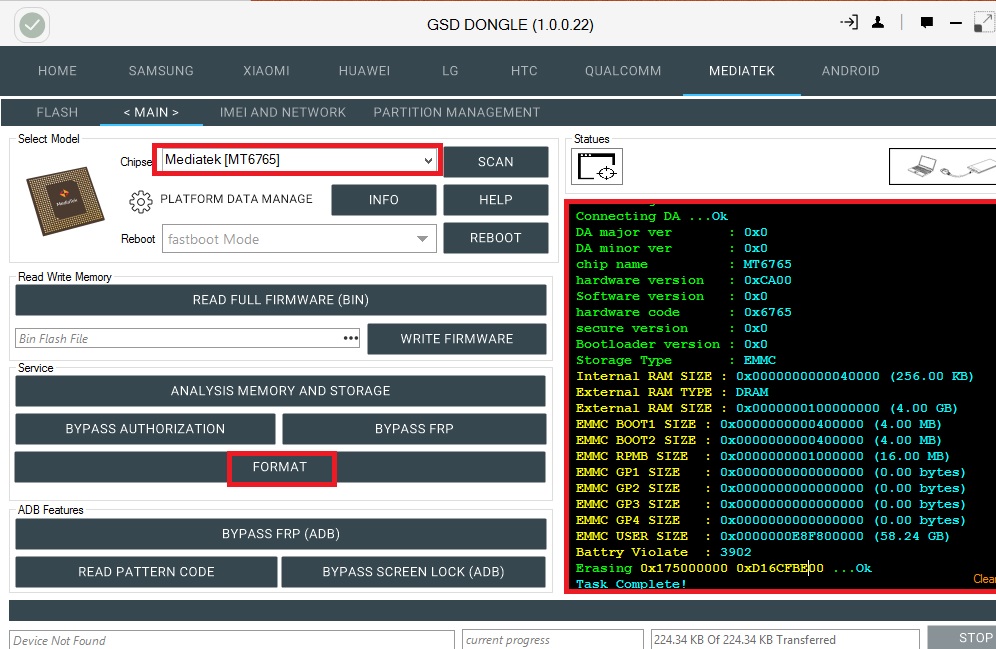Click the 'EMMC USER SIZE' log line
This screenshot has width=996, height=649.
coord(763,536)
